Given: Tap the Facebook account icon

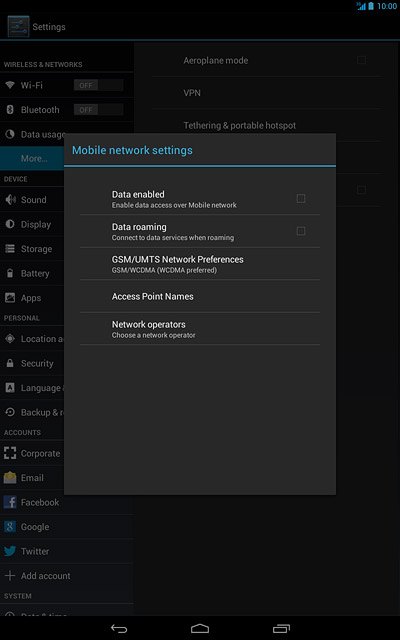Looking at the screenshot, I should (x=10, y=502).
